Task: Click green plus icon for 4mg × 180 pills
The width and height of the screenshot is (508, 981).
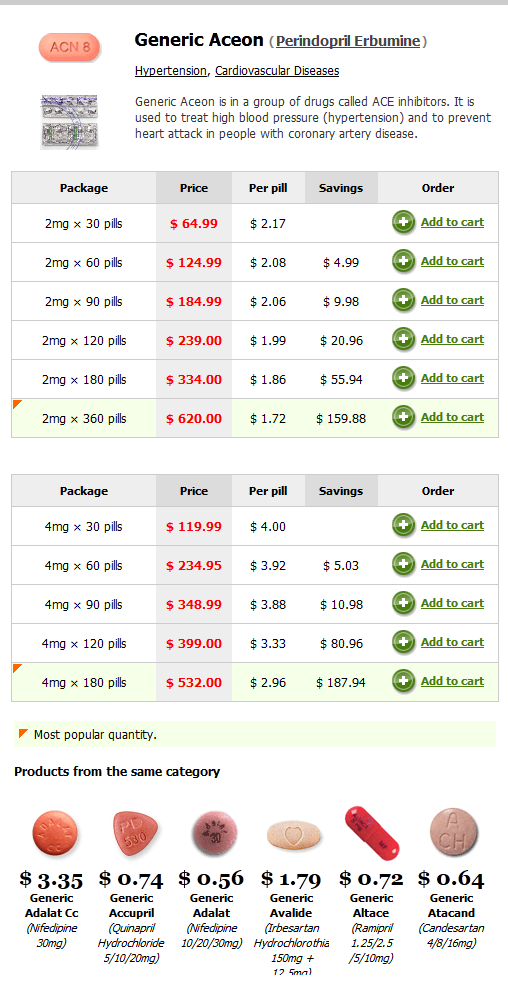Action: pos(404,681)
